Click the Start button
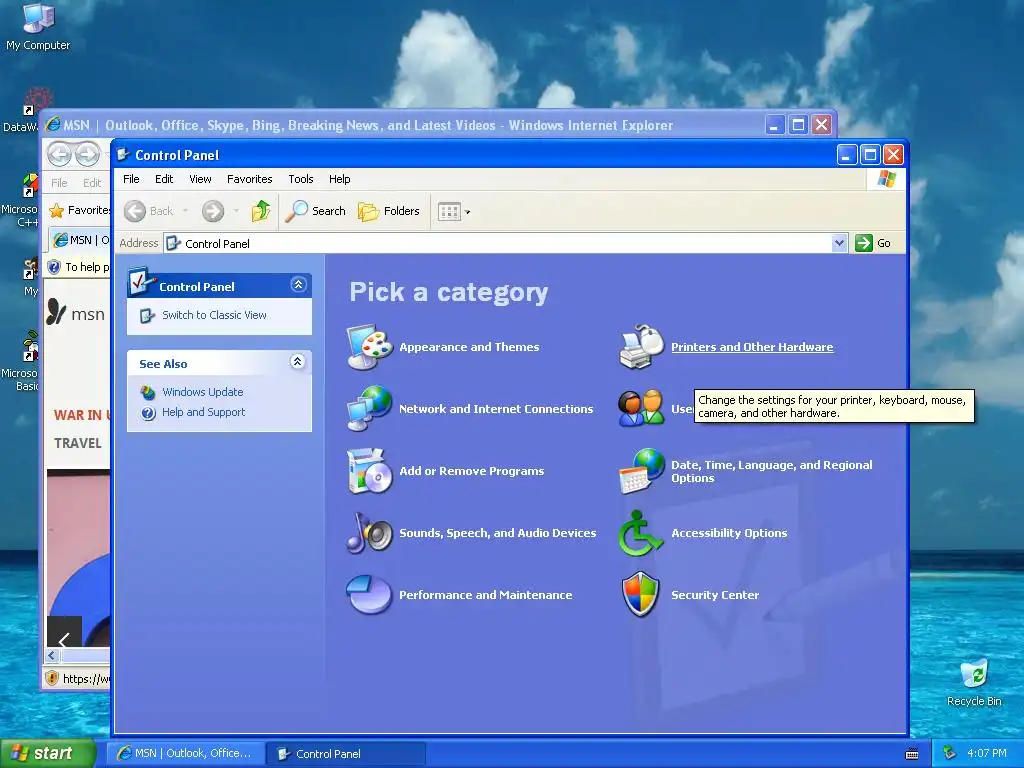Image resolution: width=1024 pixels, height=768 pixels. (x=47, y=754)
